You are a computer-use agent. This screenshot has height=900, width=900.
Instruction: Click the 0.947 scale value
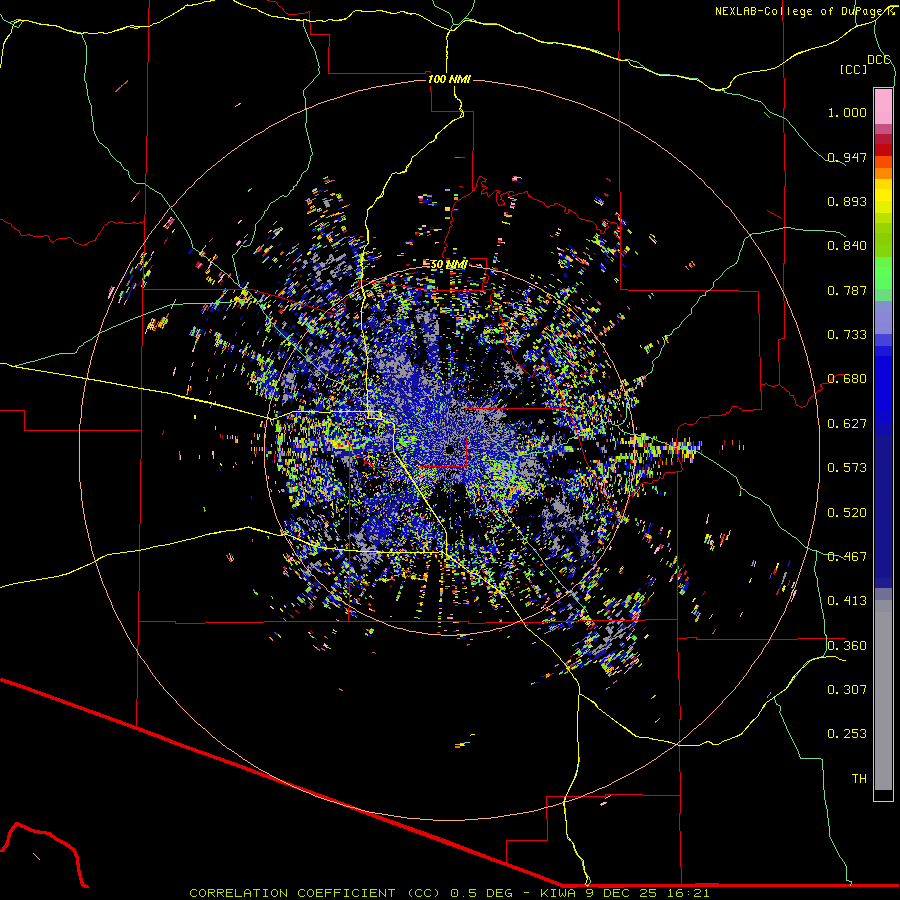(x=847, y=157)
